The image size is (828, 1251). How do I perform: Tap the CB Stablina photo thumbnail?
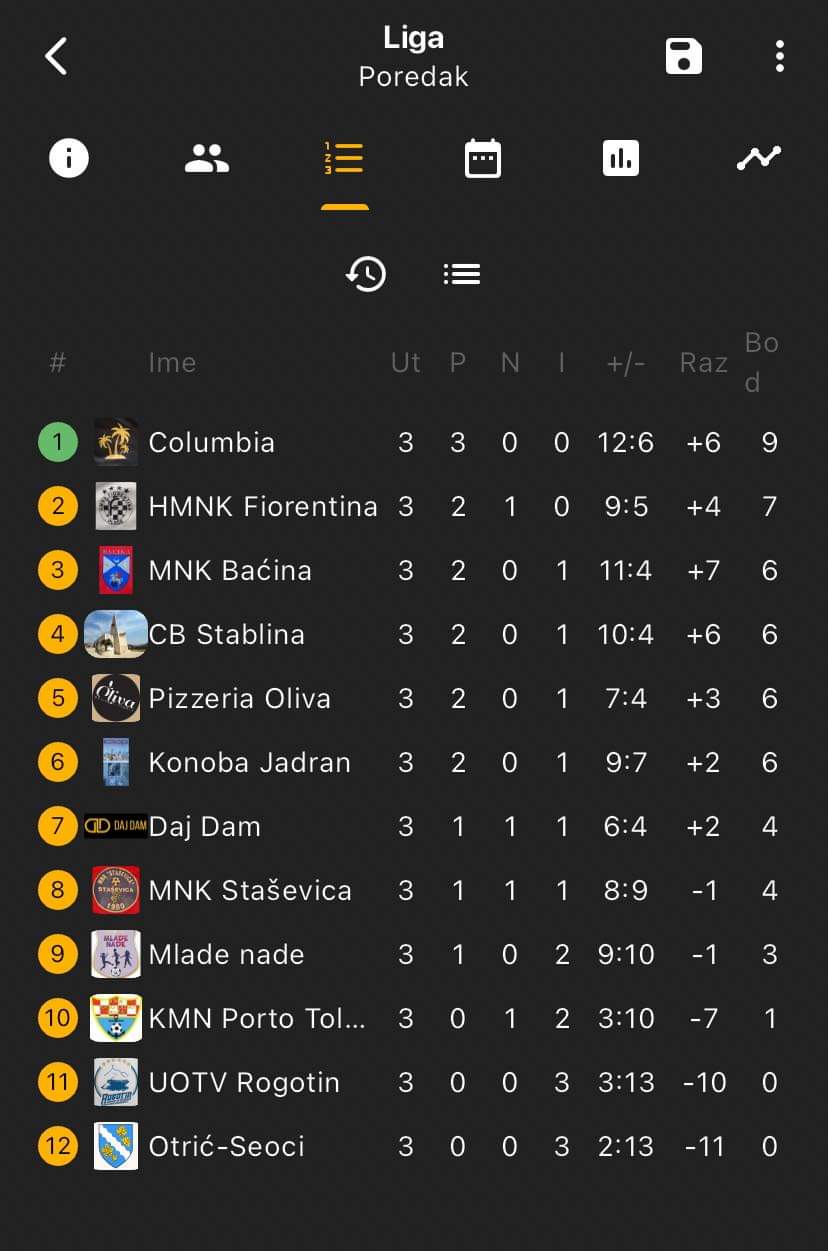click(x=116, y=634)
